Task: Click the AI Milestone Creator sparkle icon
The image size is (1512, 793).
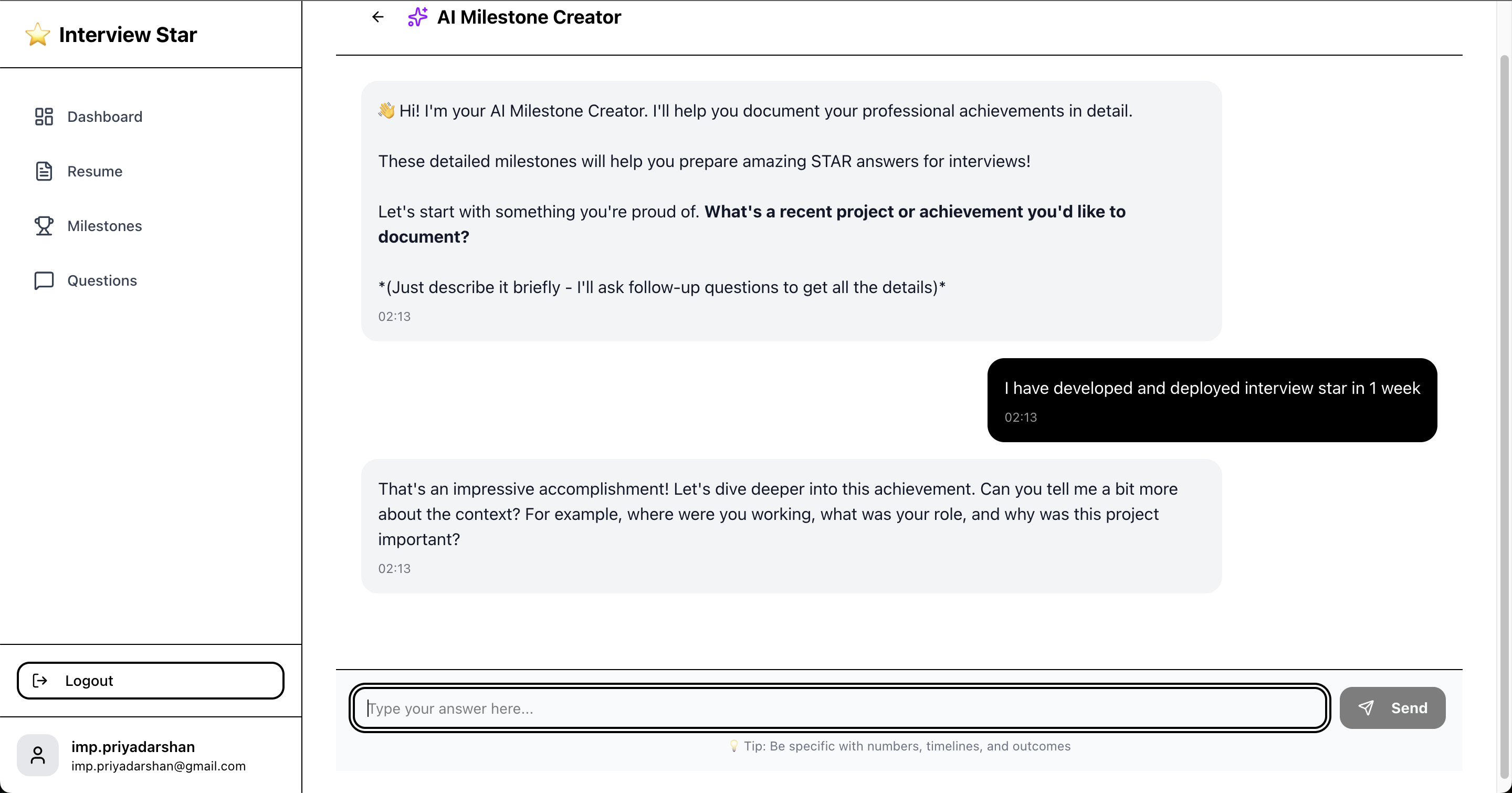Action: [x=417, y=17]
